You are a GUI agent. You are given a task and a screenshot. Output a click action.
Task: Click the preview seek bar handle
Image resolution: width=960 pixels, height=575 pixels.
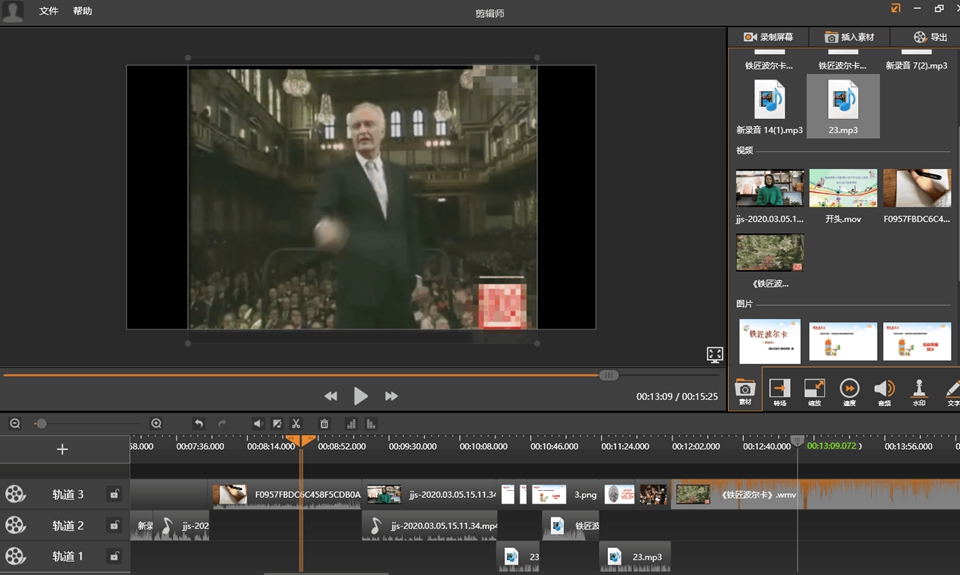click(x=608, y=375)
